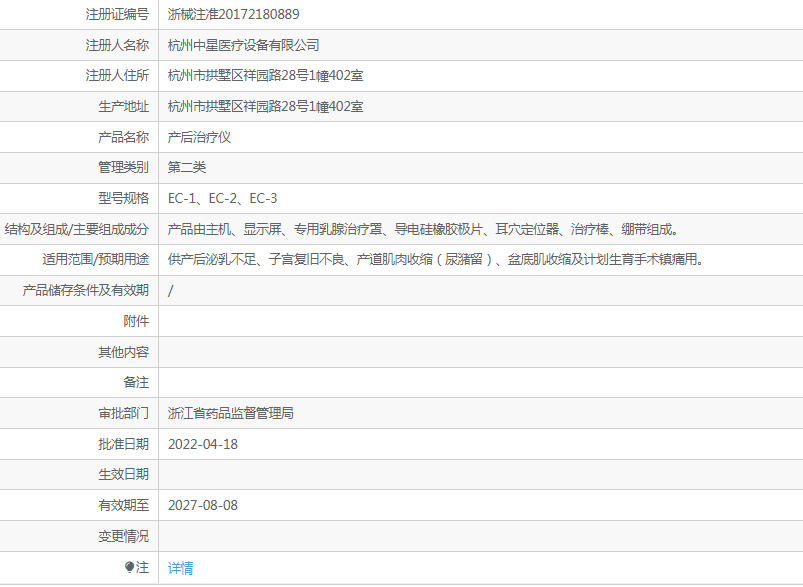Select registration number 浙械注准20172180889

[x=234, y=14]
